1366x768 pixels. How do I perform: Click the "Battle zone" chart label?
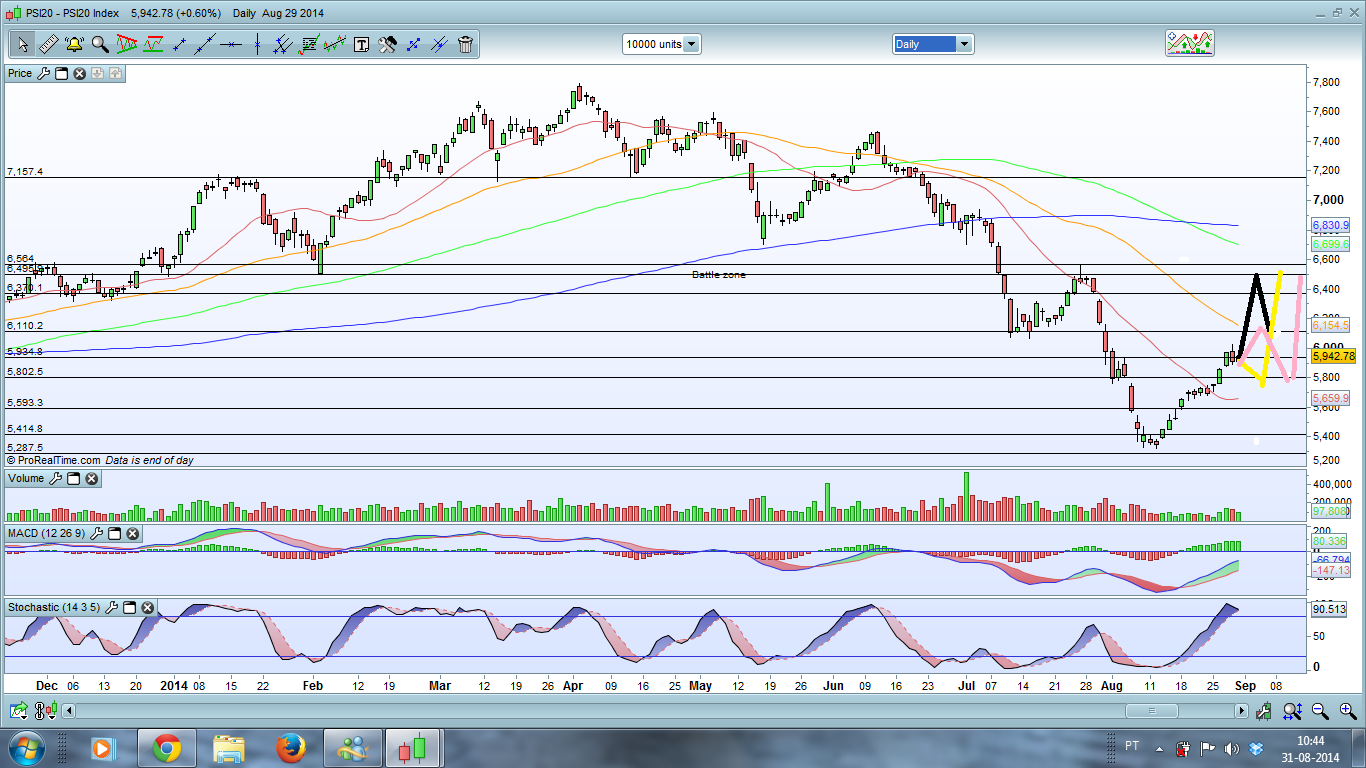(719, 274)
